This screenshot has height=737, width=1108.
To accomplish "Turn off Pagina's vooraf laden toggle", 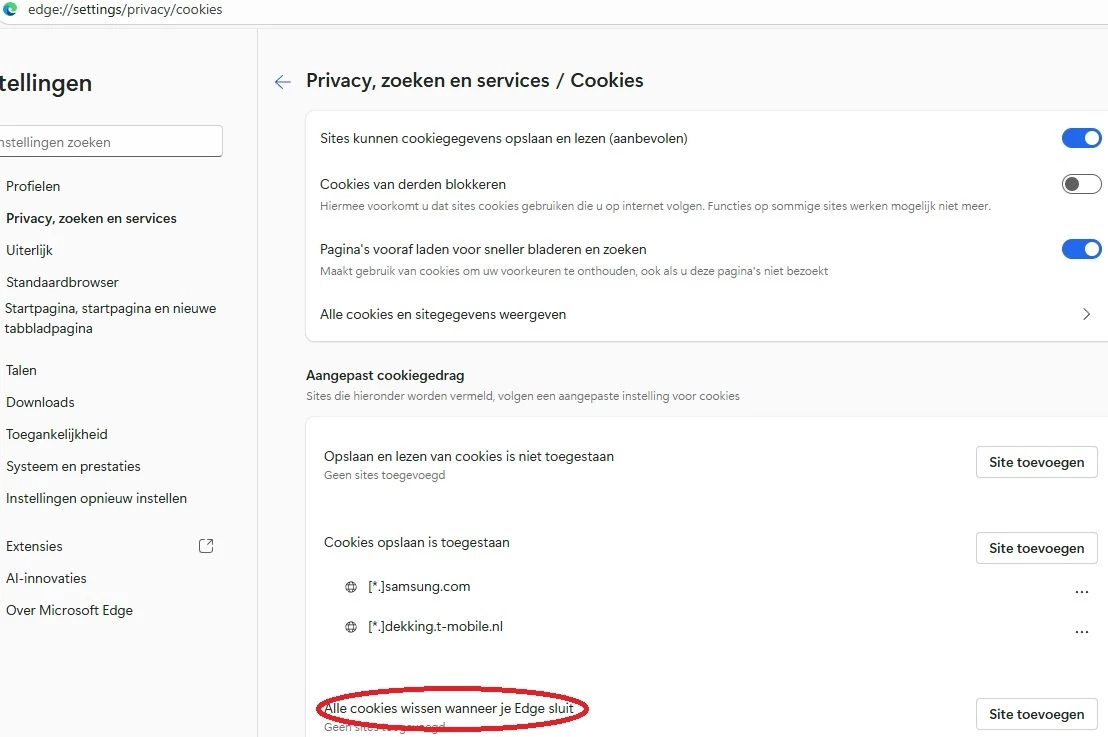I will pos(1081,249).
